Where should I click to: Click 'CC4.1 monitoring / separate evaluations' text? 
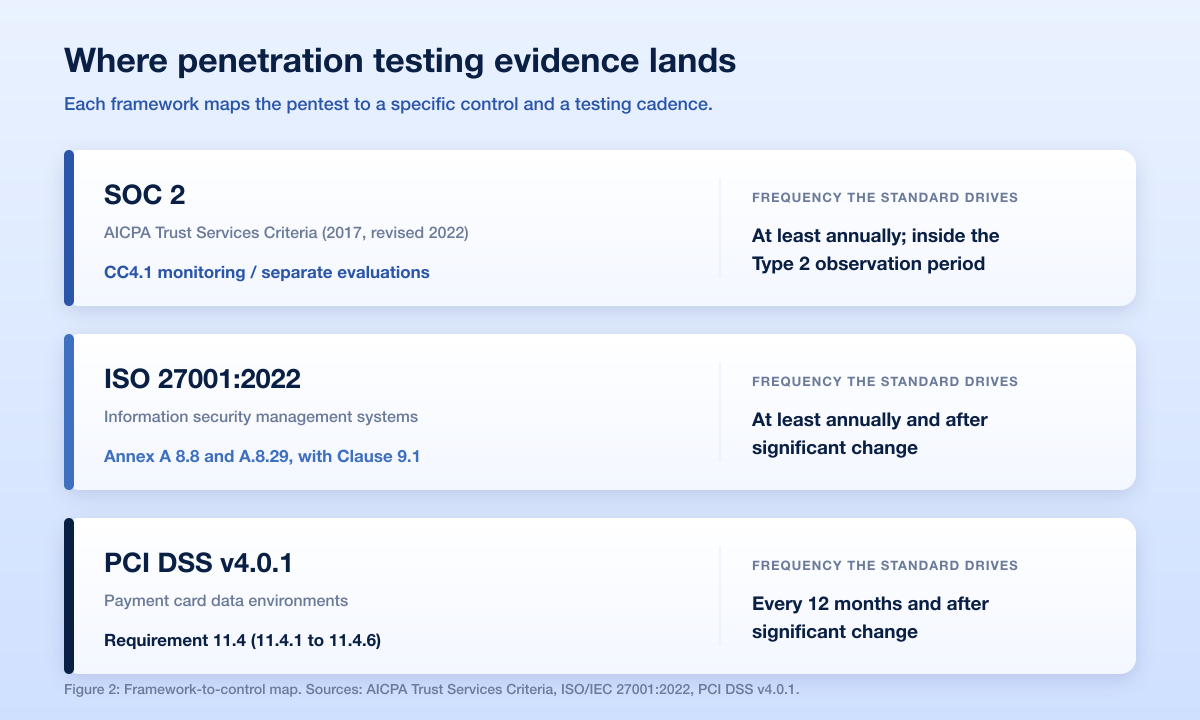click(267, 272)
